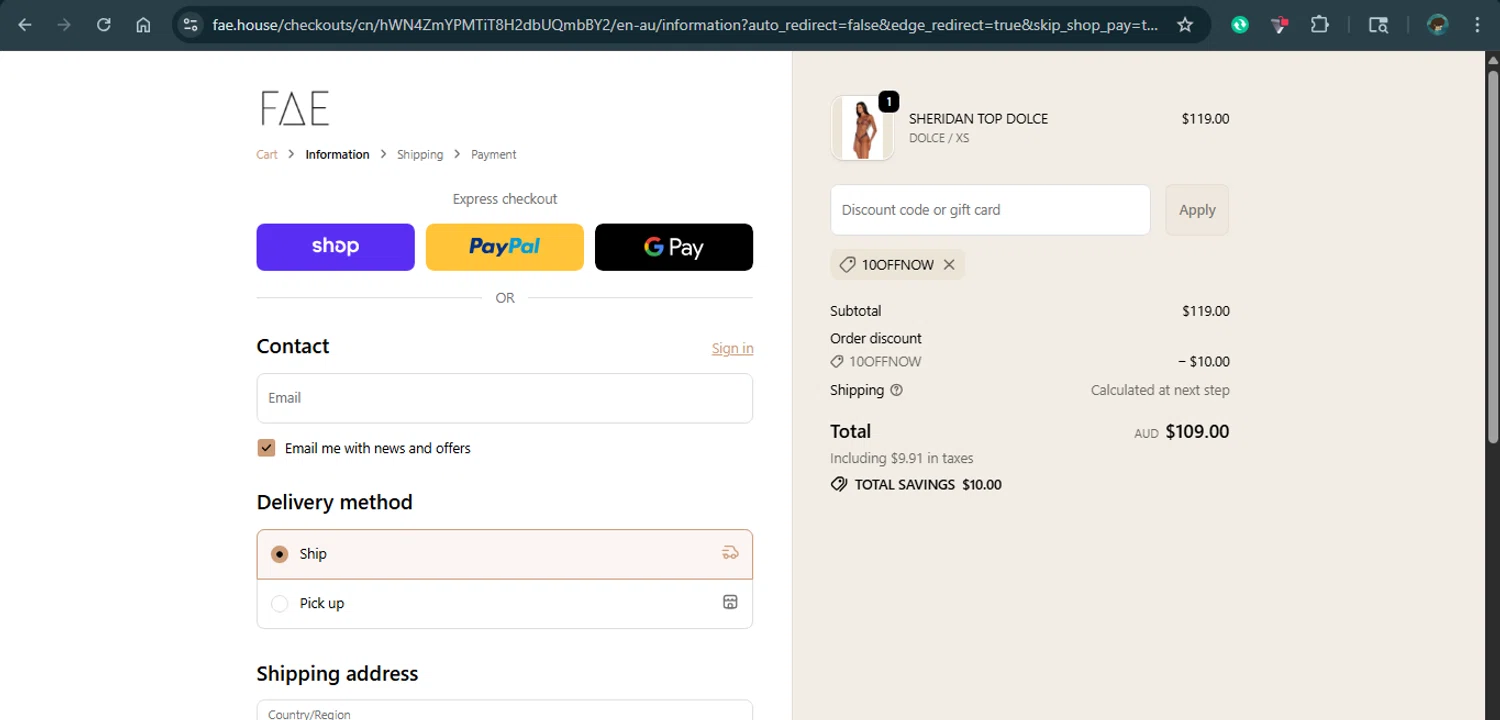Click the product quantity badge

pyautogui.click(x=888, y=101)
